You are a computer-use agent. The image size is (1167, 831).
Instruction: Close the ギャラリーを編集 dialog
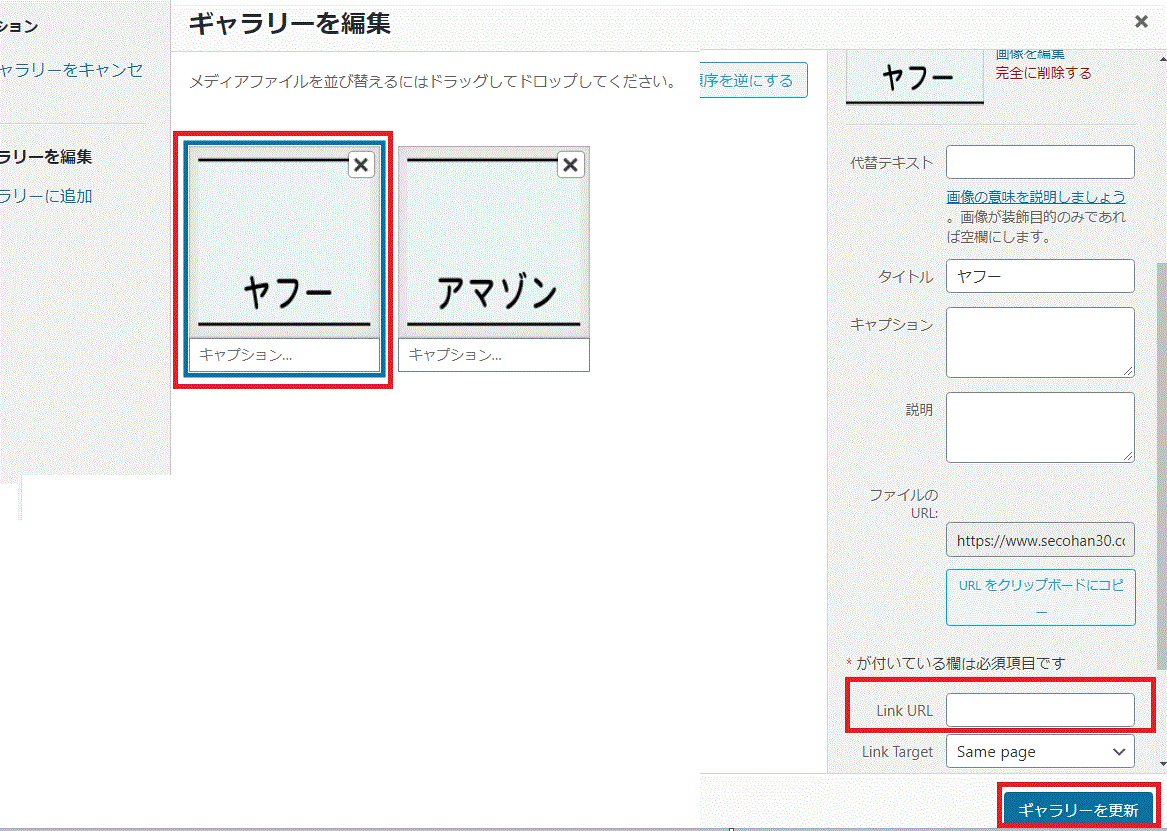(x=1141, y=22)
